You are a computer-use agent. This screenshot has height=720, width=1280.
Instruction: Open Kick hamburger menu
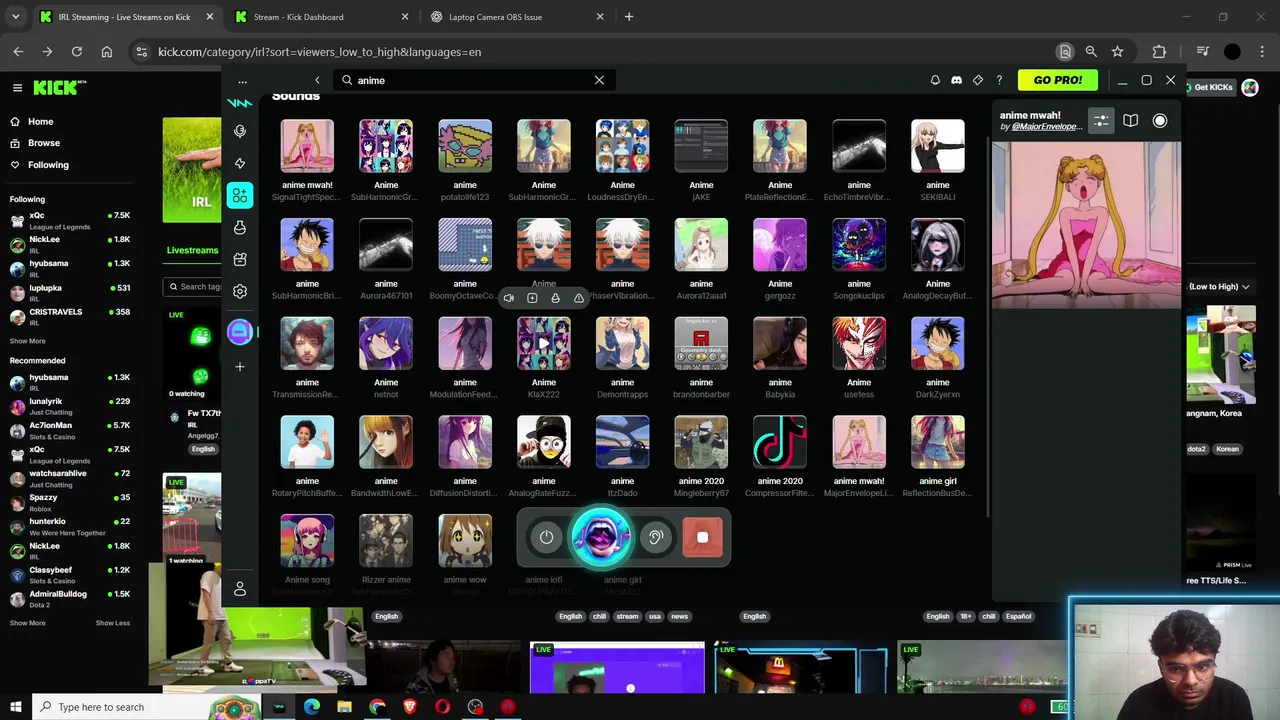click(x=17, y=88)
